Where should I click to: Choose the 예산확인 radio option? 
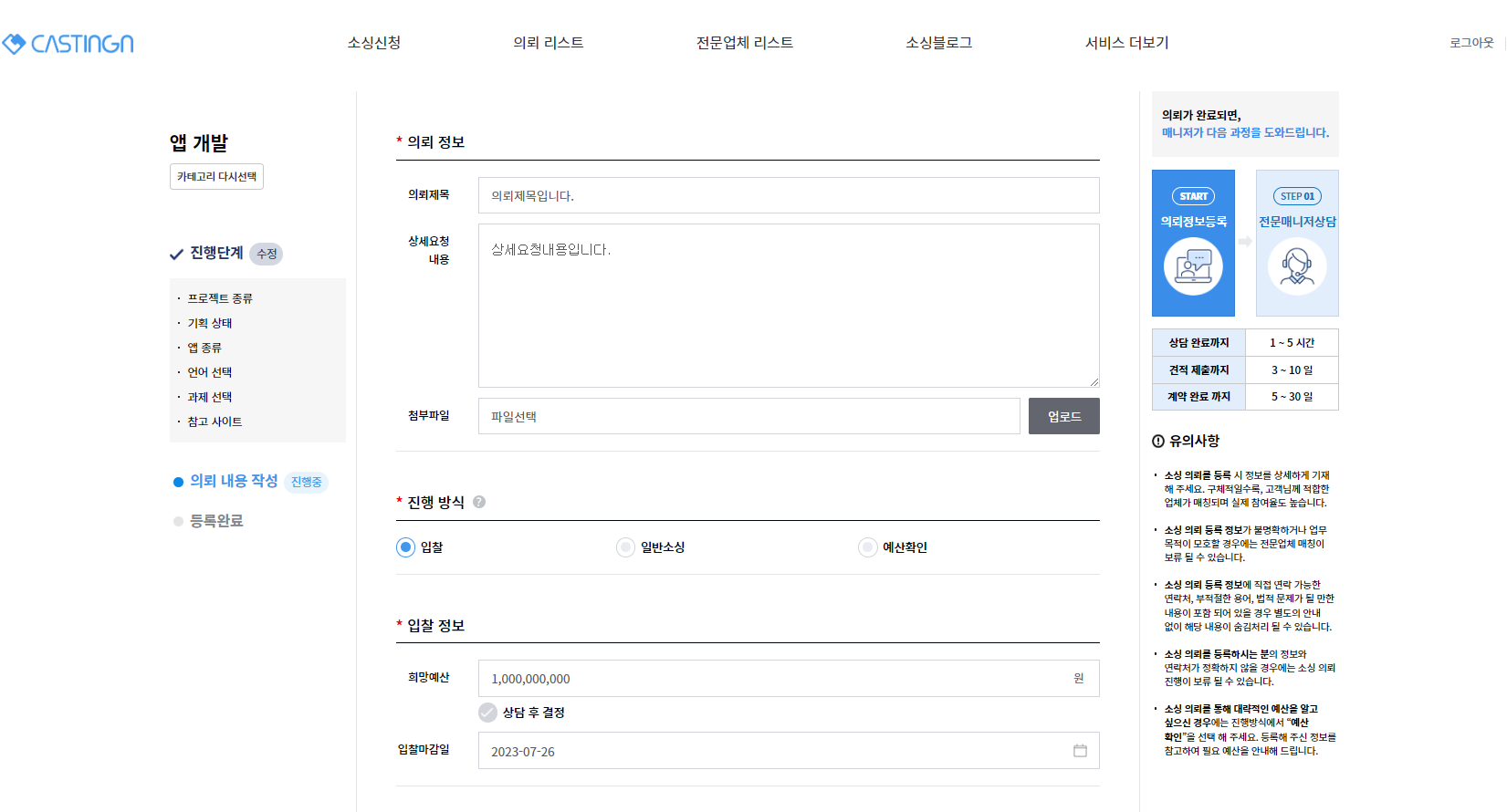867,547
